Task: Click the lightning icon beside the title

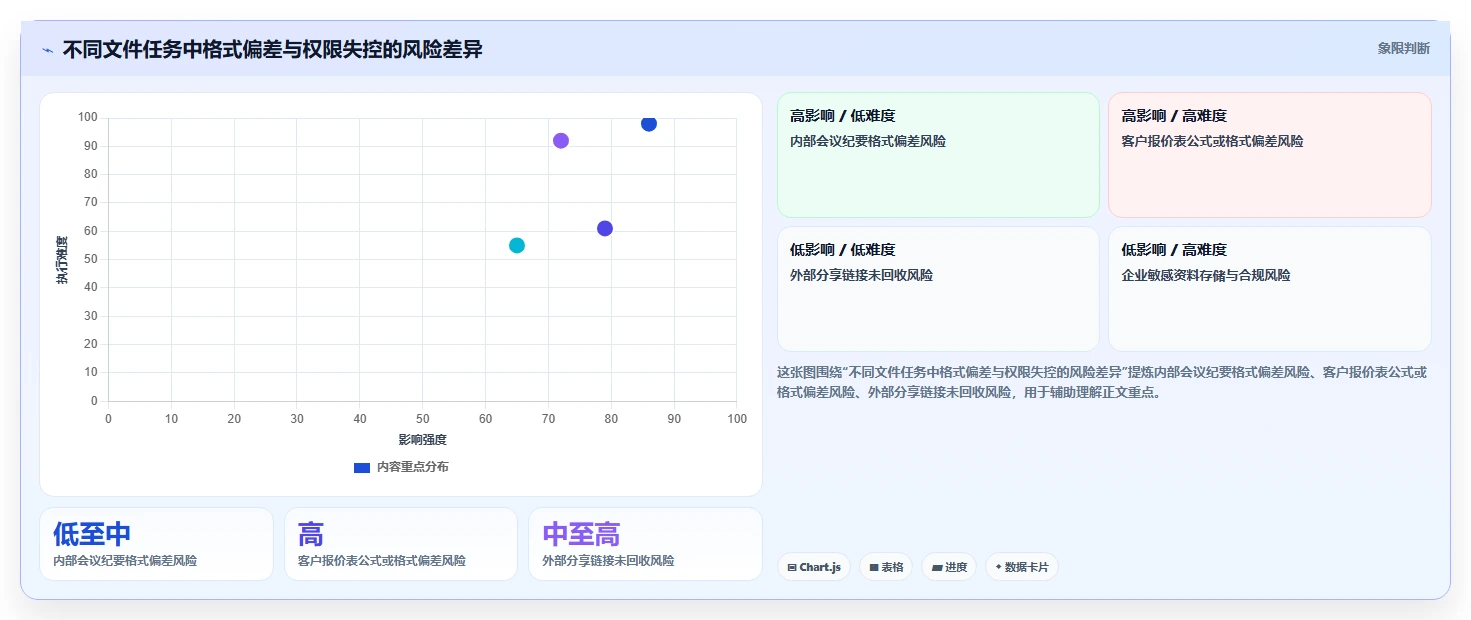Action: pyautogui.click(x=48, y=49)
